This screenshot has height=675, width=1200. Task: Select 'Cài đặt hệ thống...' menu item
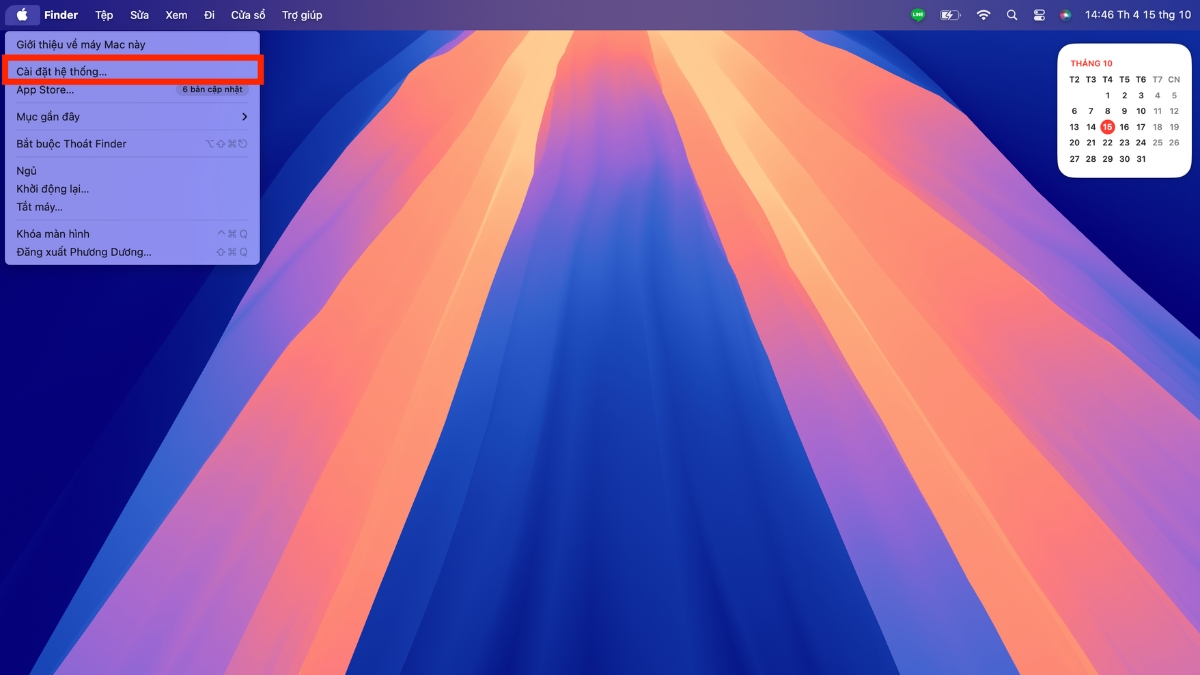click(62, 72)
